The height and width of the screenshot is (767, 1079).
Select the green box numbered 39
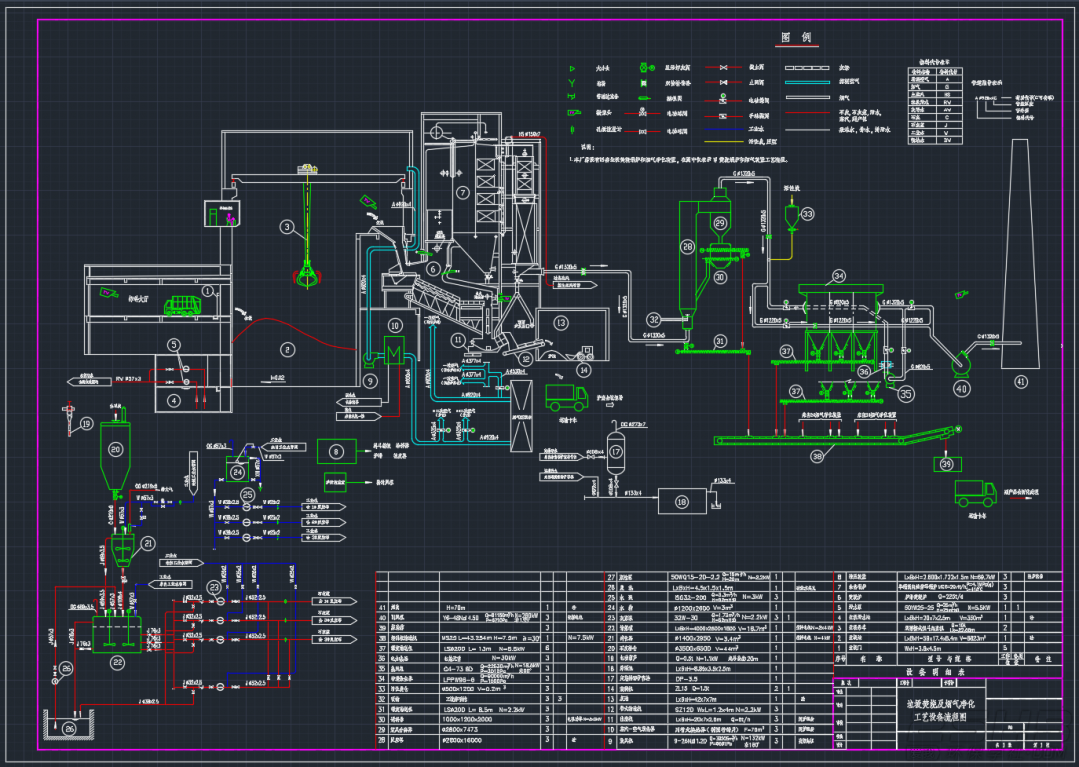947,465
